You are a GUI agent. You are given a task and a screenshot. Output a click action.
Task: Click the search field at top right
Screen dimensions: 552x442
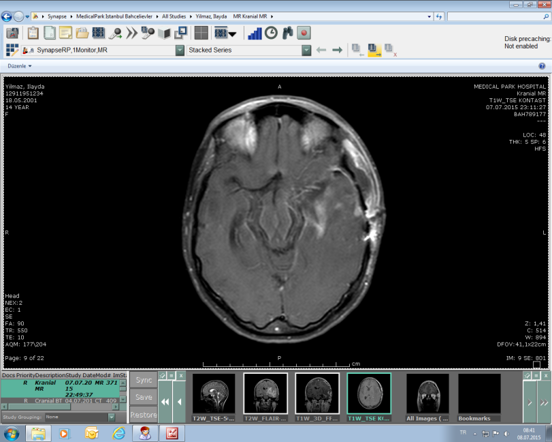click(x=498, y=17)
